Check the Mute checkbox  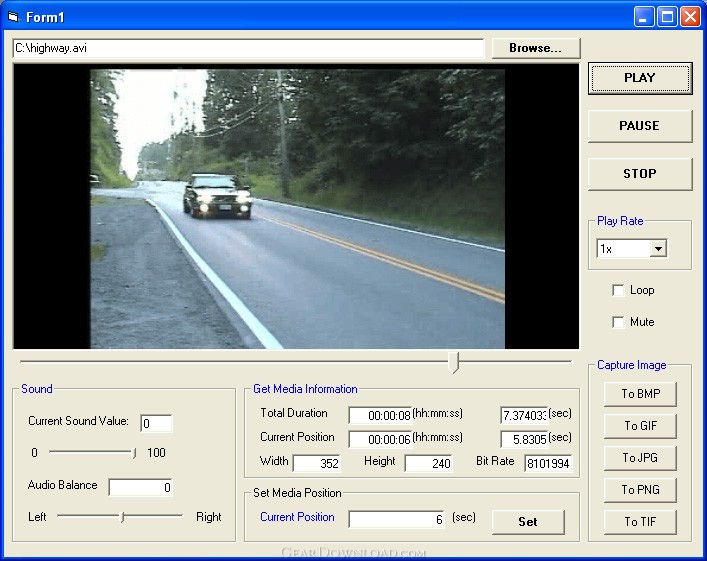pyautogui.click(x=618, y=322)
